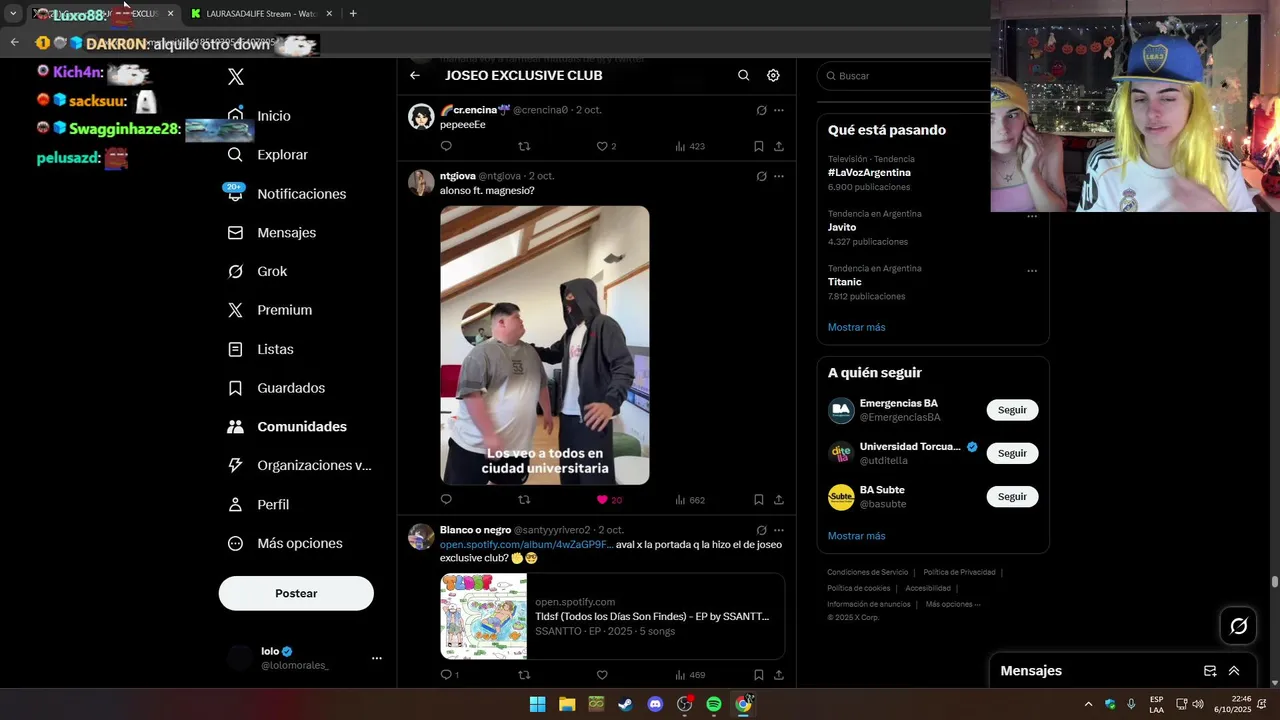Follow BA Subte
Screen dimensions: 1280x720
1012,496
